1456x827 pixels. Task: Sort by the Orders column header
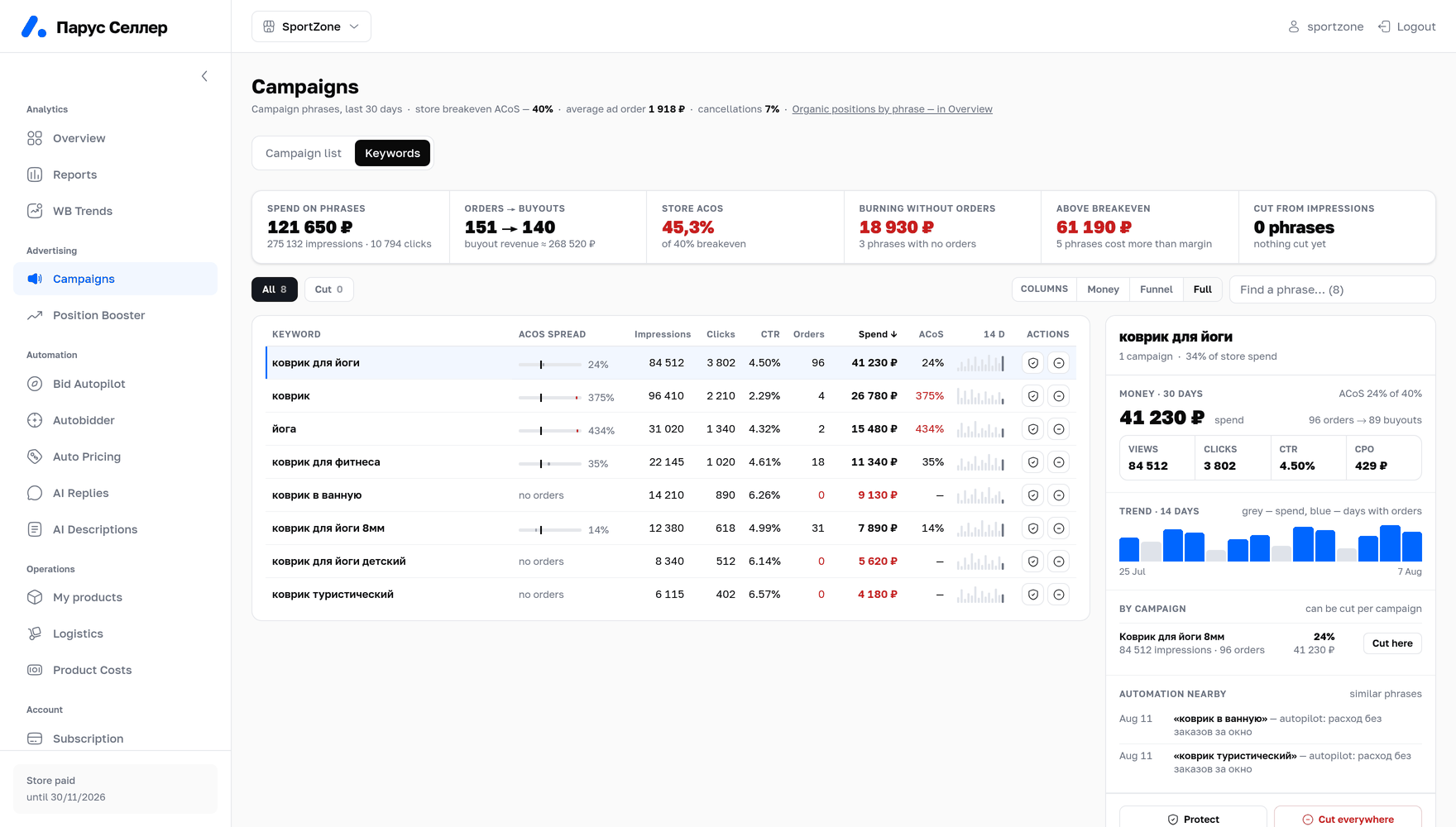pyautogui.click(x=808, y=334)
